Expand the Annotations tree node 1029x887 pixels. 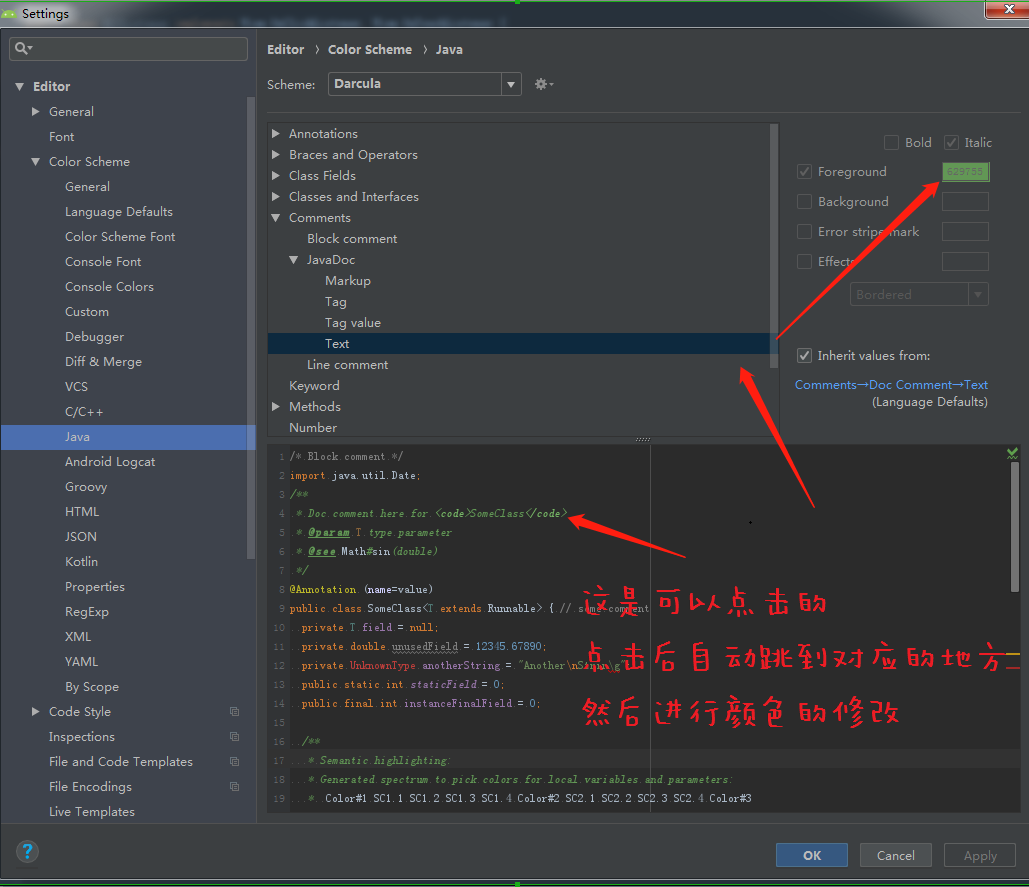[x=276, y=134]
